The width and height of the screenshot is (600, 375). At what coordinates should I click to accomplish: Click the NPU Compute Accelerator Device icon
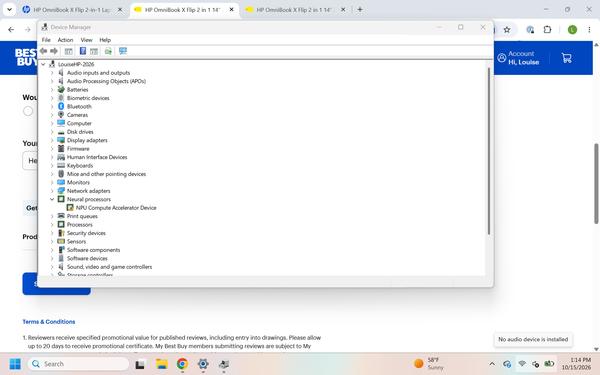[x=70, y=207]
